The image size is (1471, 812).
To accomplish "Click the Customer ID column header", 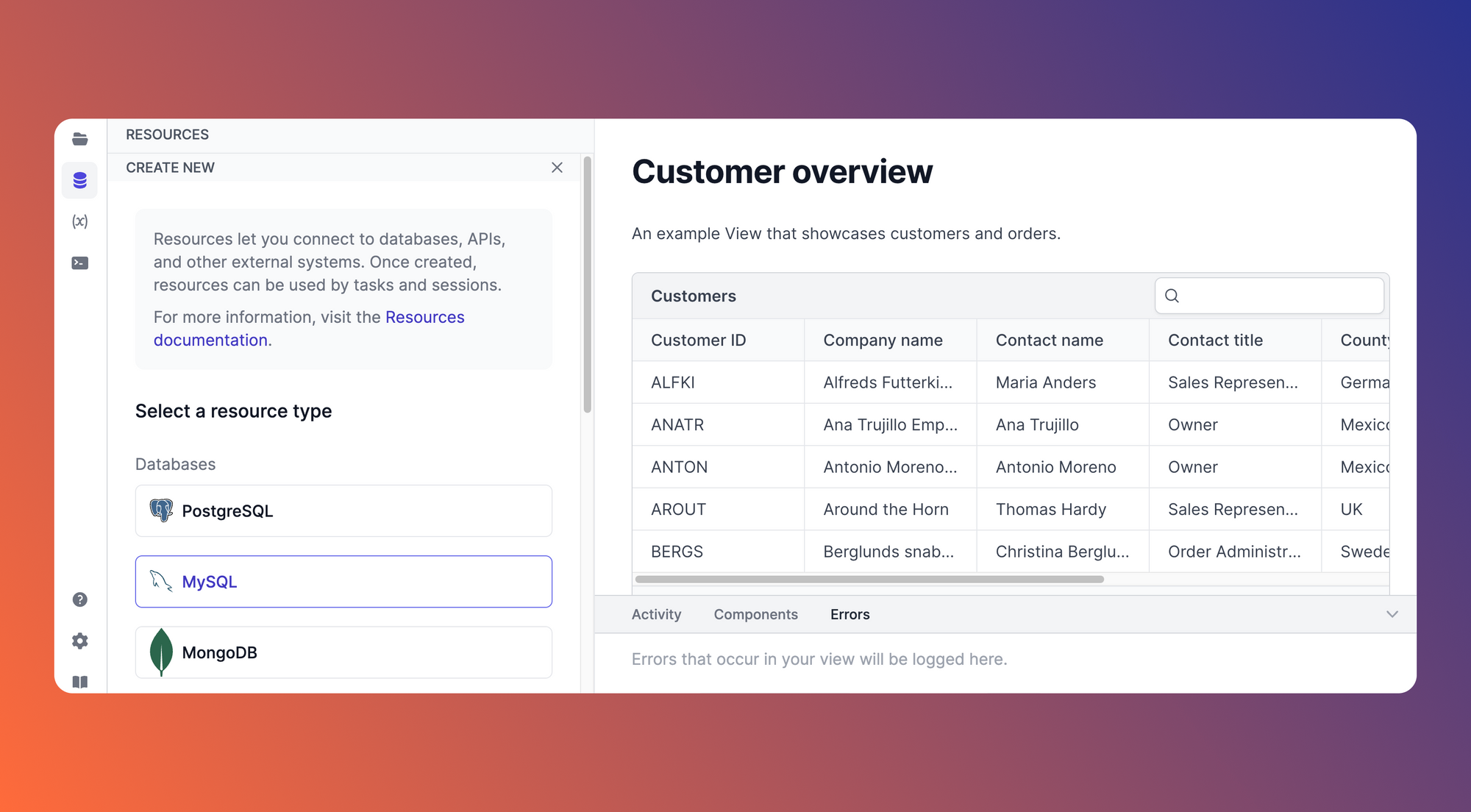I will [x=718, y=340].
